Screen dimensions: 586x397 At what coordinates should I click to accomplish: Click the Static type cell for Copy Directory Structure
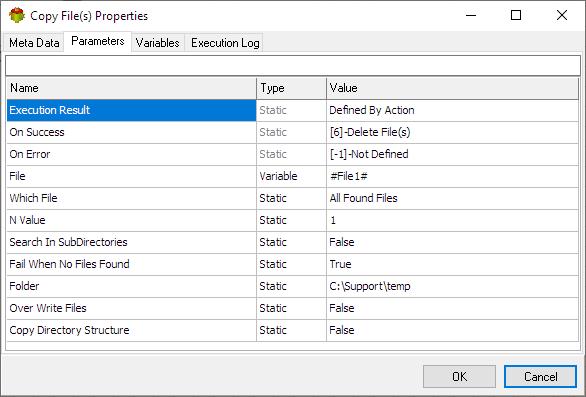(292, 330)
